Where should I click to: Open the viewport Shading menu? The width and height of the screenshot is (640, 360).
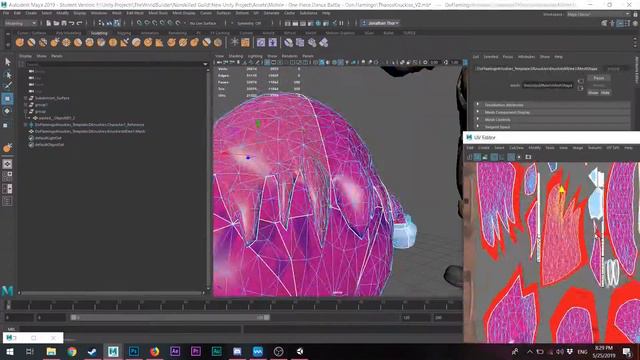click(236, 56)
